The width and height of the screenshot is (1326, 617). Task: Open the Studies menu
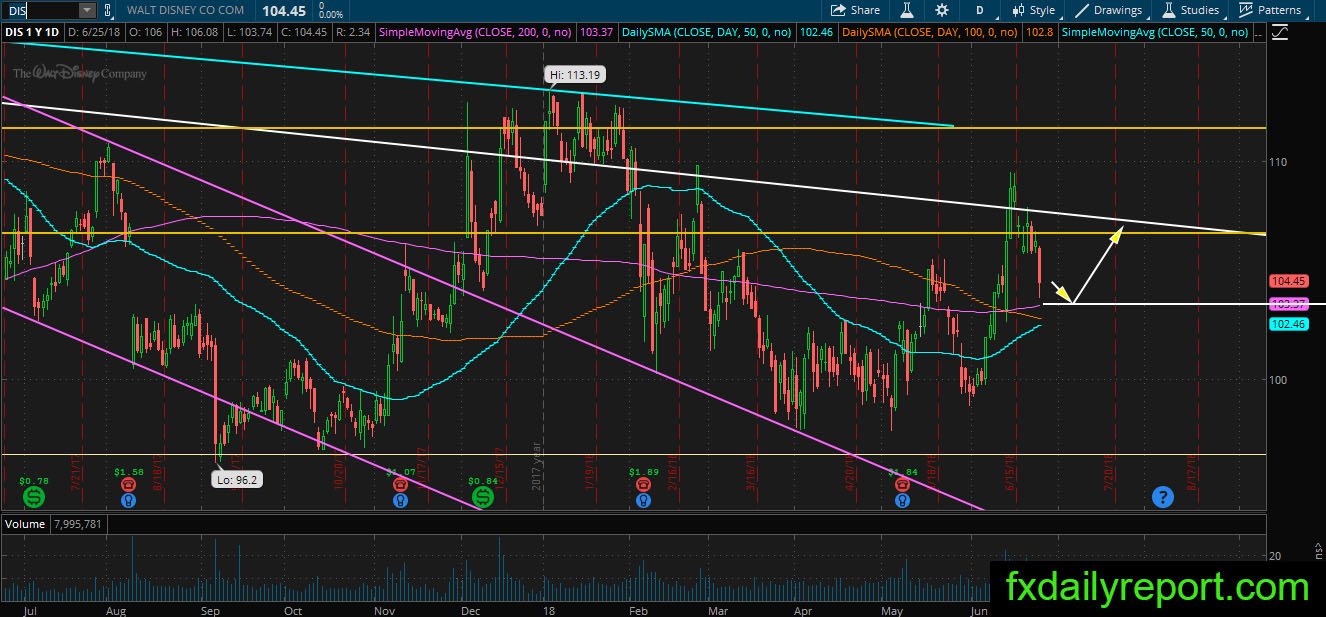[x=1190, y=10]
